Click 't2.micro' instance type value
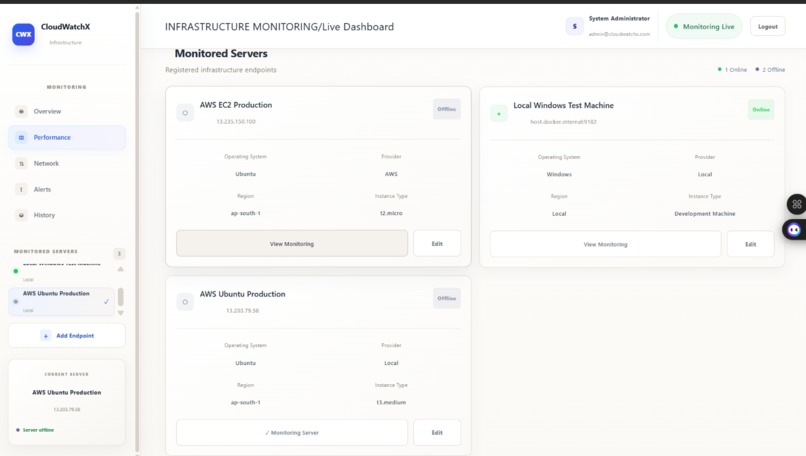Screen dimensions: 806x456 391,213
